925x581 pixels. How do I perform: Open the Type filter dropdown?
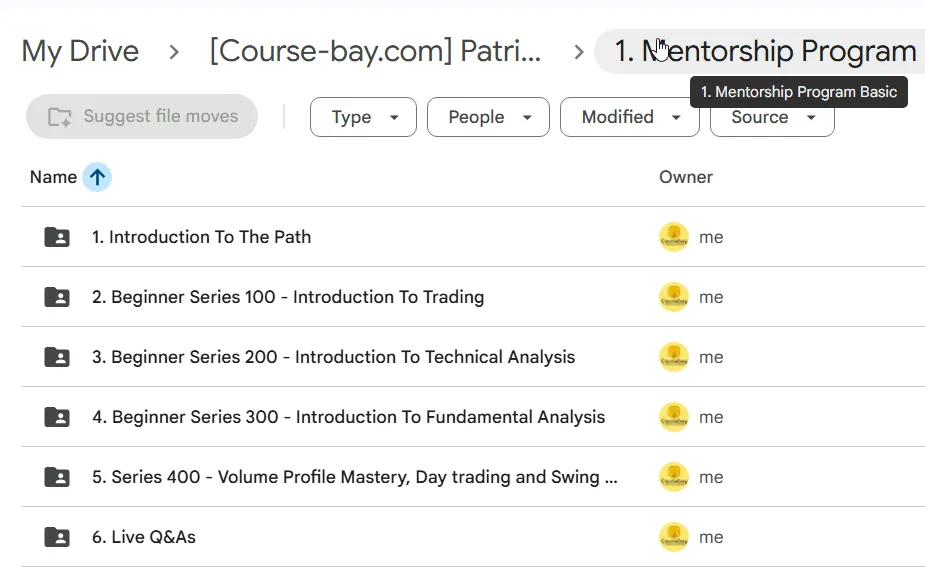(363, 117)
